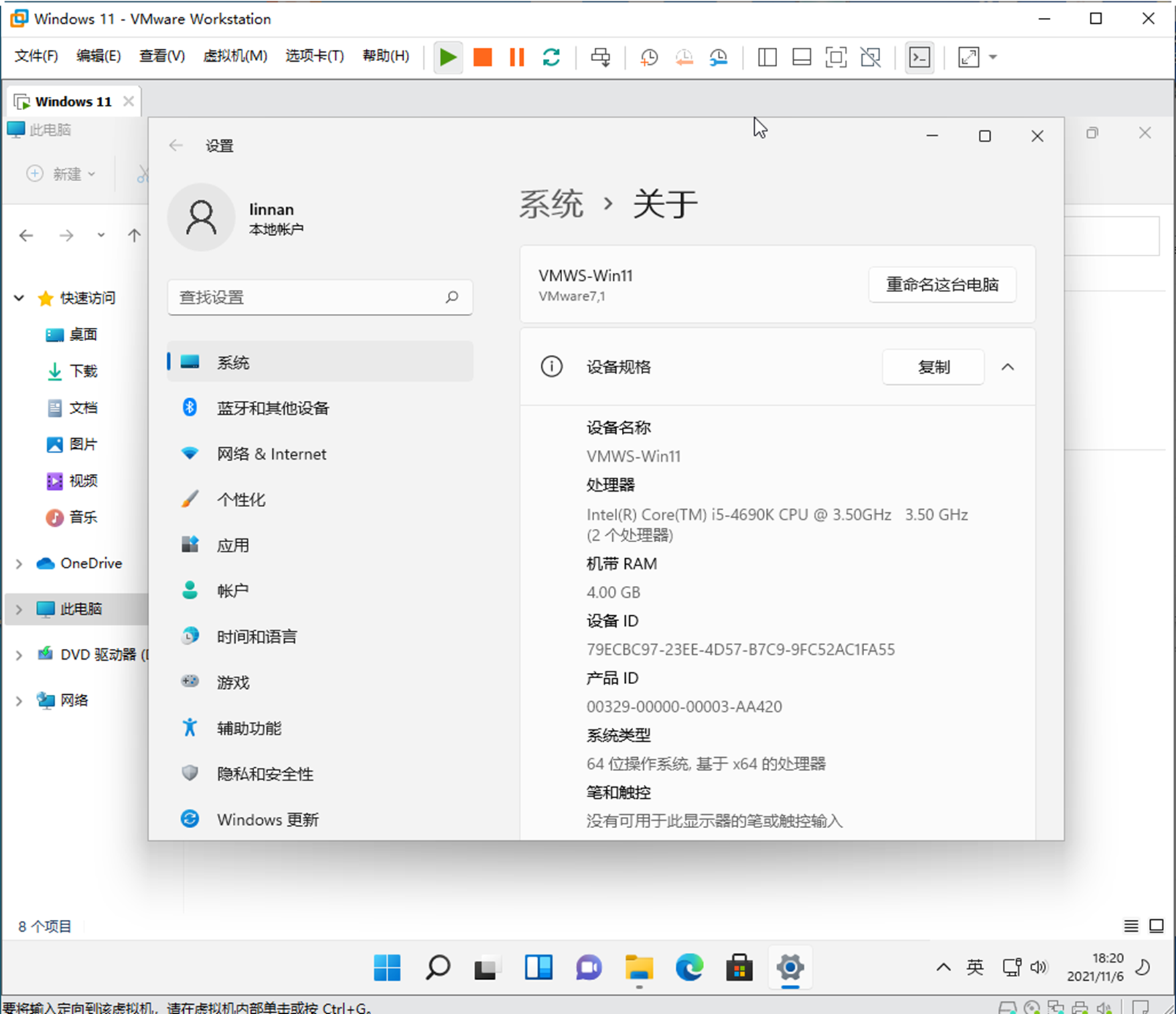Viewport: 1176px width, 1014px height.
Task: Open Microsoft Edge on taskbar
Action: [690, 968]
